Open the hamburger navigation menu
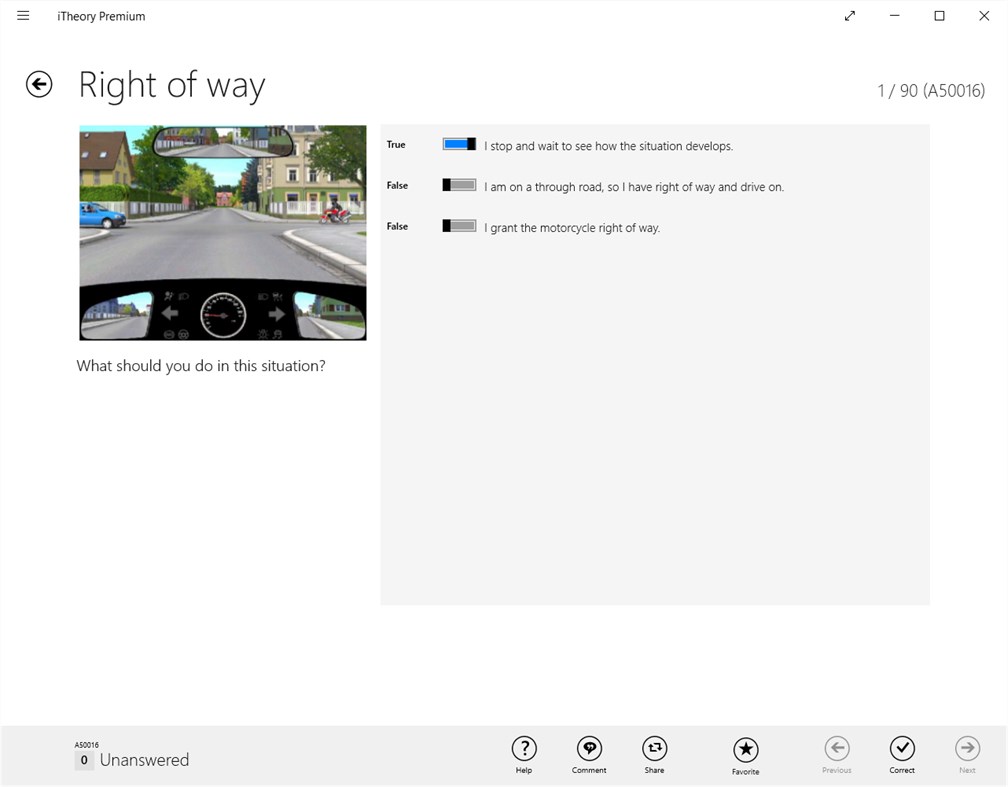The height and width of the screenshot is (787, 1008). [x=23, y=15]
